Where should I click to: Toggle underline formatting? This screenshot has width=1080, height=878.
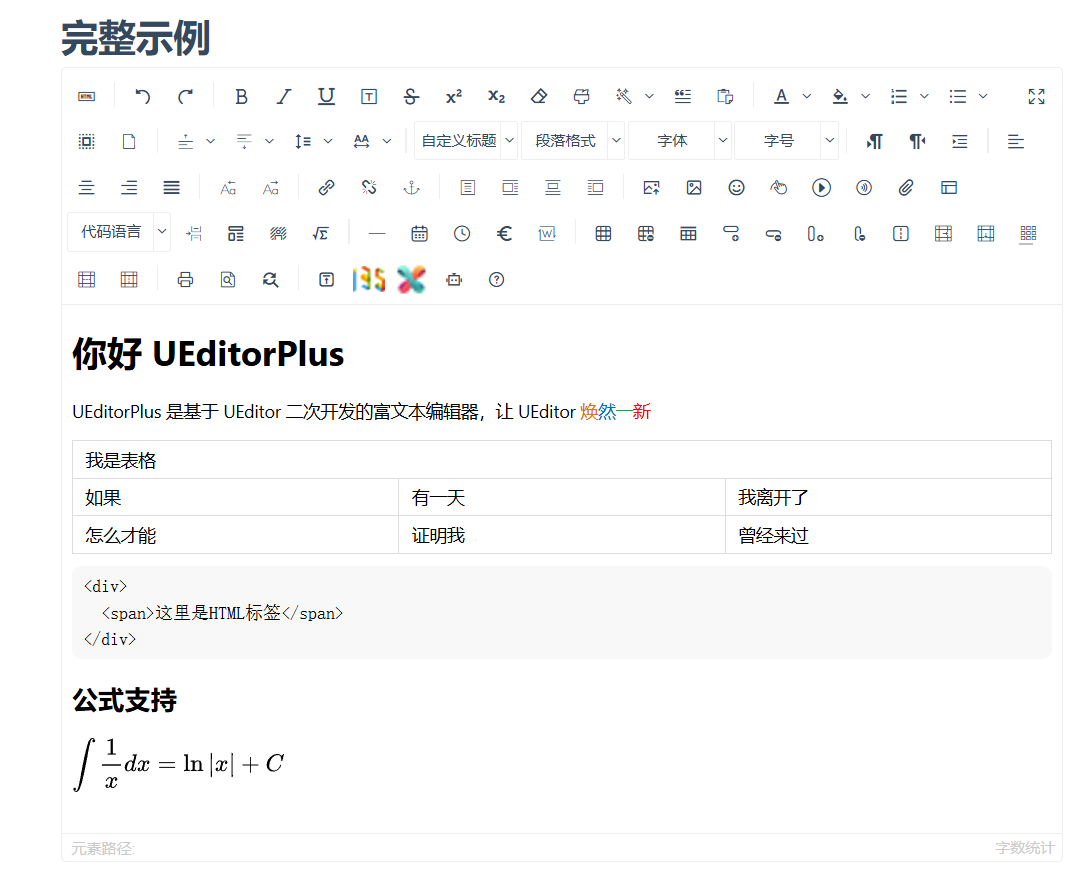click(326, 96)
